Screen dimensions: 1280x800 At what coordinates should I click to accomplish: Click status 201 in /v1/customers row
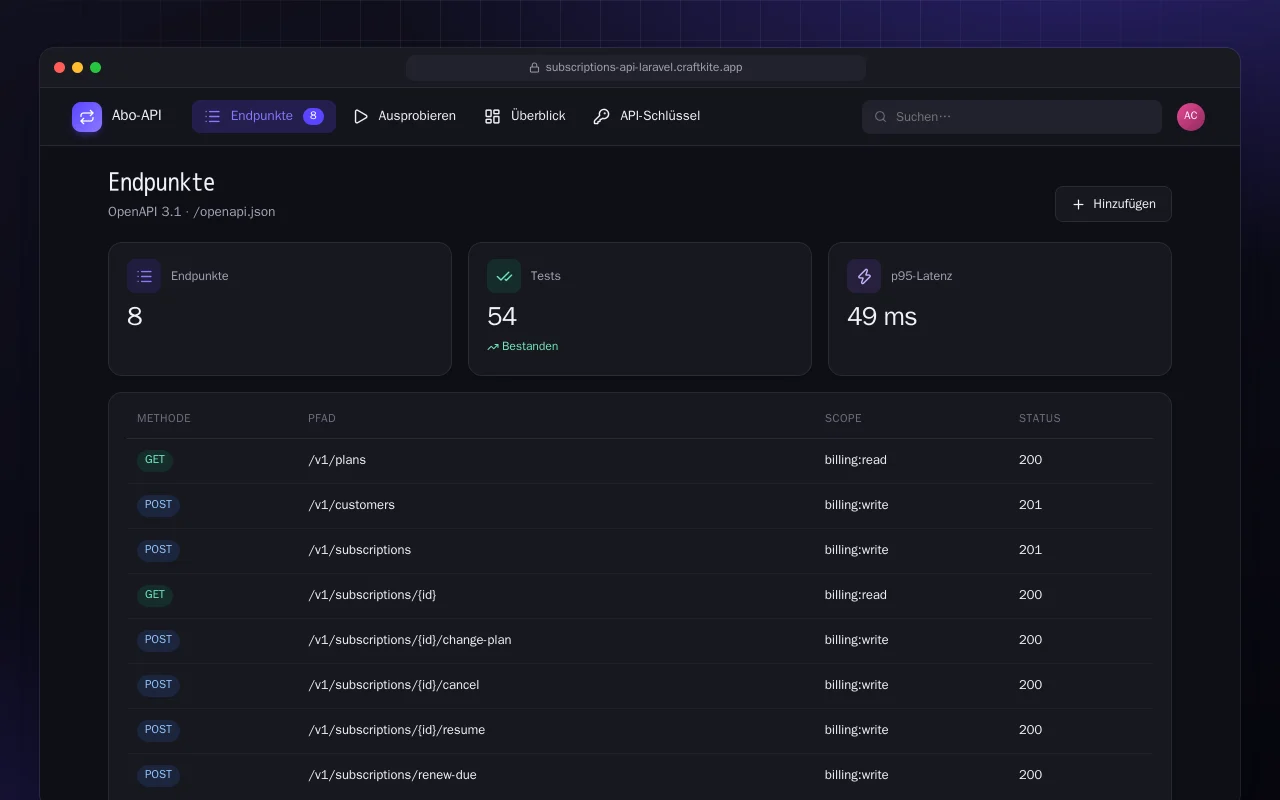click(1030, 505)
